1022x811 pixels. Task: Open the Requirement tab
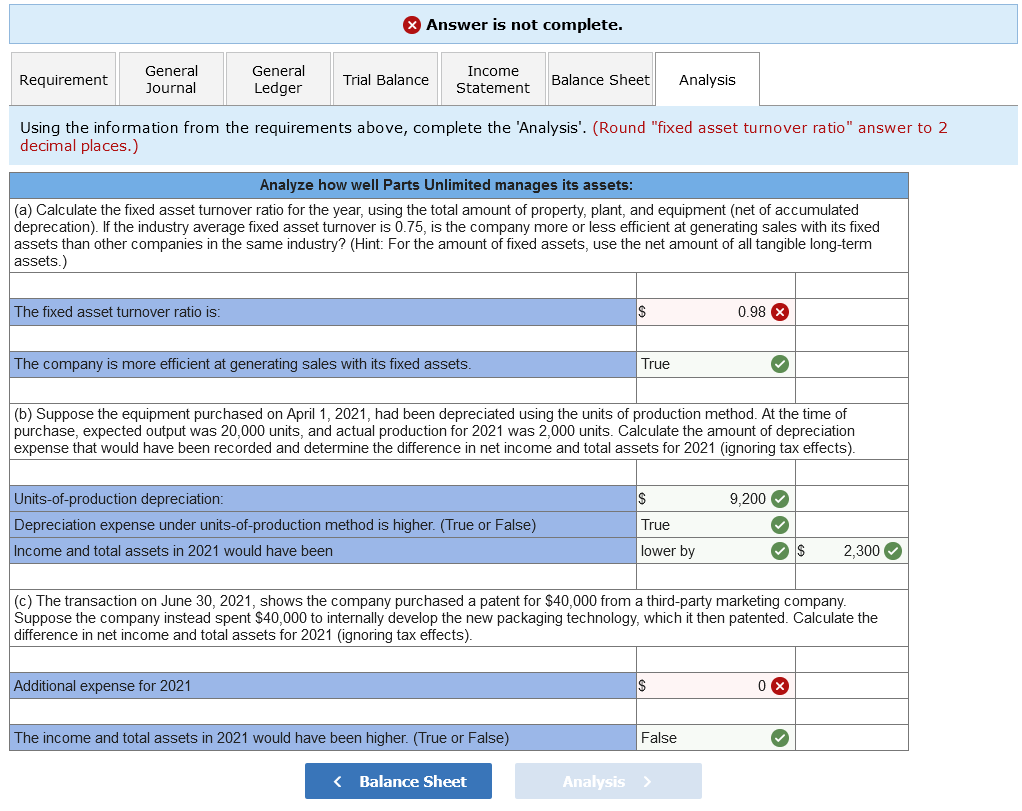pos(63,80)
